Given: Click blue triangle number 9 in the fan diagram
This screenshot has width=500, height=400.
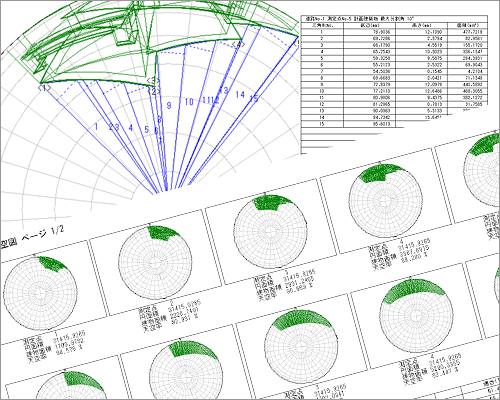Looking at the screenshot, I should click(169, 105).
